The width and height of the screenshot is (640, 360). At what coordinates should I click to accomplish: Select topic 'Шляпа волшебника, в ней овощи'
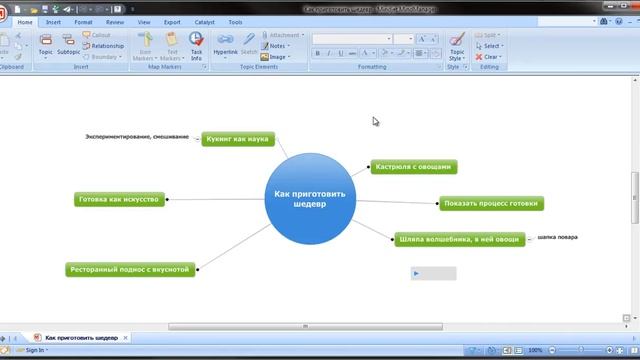(460, 239)
